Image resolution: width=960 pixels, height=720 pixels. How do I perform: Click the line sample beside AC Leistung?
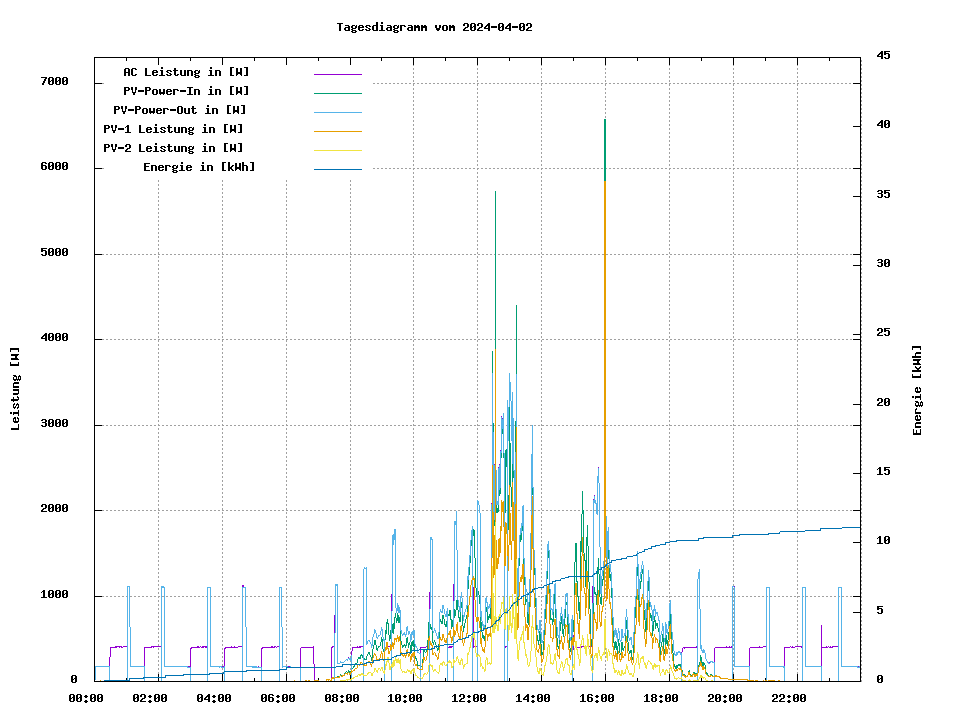(337, 74)
